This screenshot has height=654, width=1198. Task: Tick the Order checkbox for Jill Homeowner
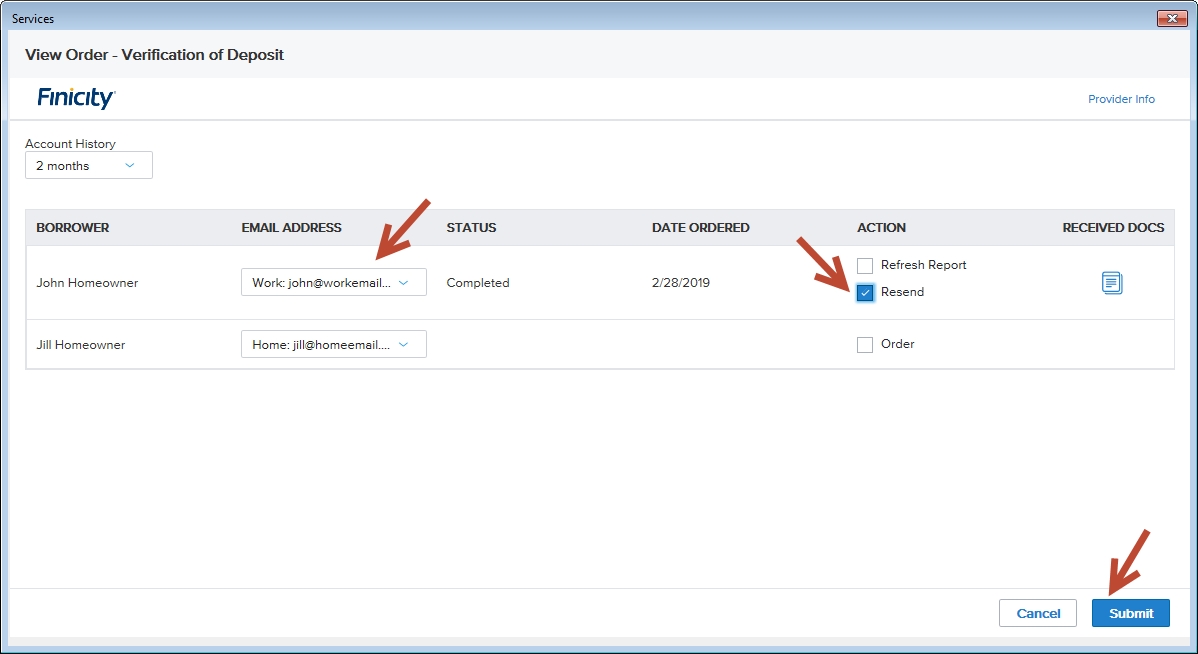(865, 345)
